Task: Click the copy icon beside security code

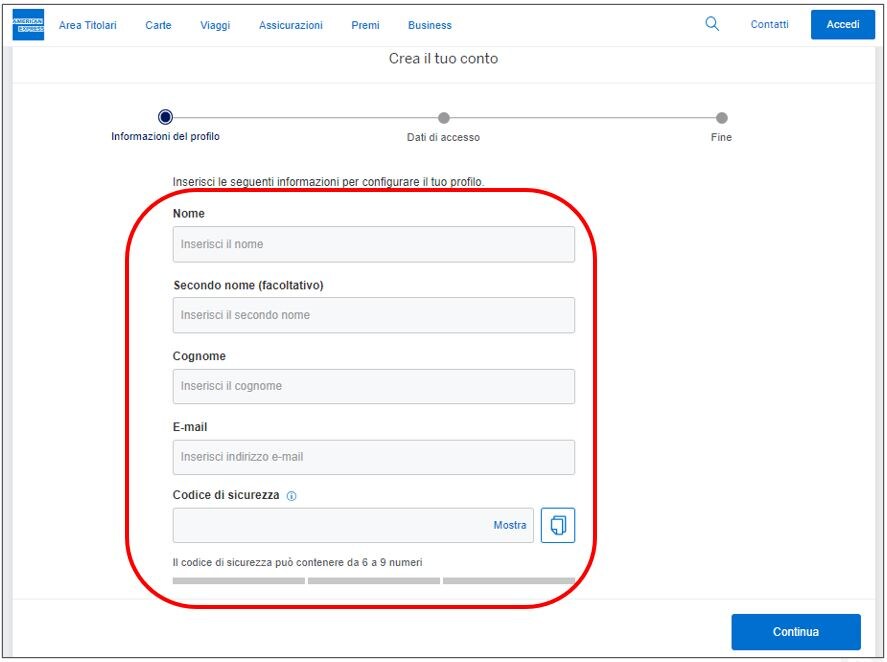Action: tap(558, 525)
